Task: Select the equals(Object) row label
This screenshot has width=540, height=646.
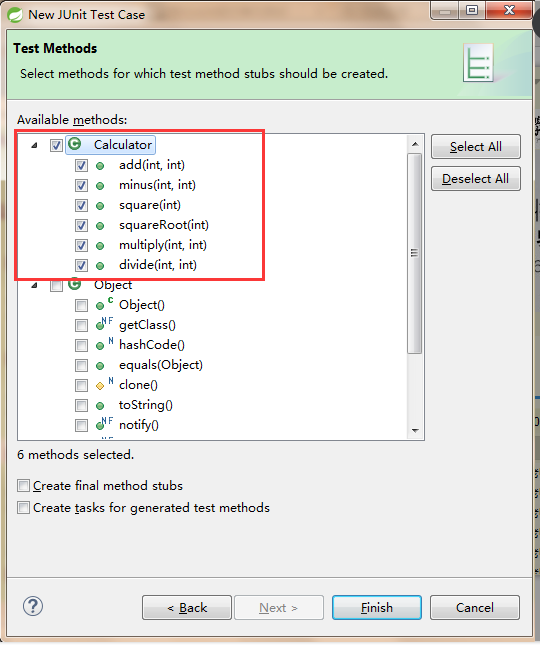Action: [x=161, y=365]
